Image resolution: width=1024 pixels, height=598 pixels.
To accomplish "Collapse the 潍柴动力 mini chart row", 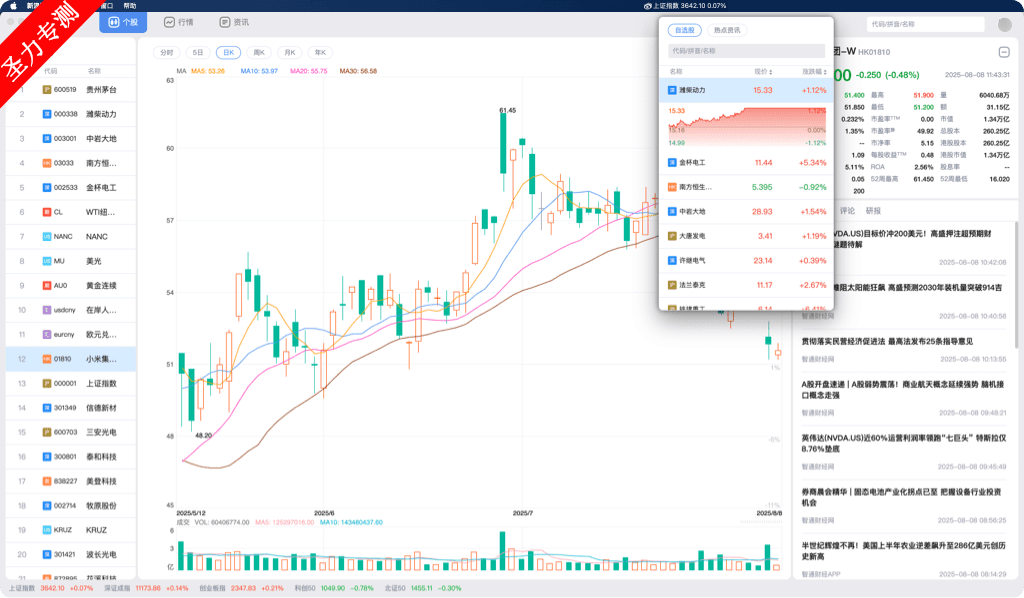I will [745, 90].
